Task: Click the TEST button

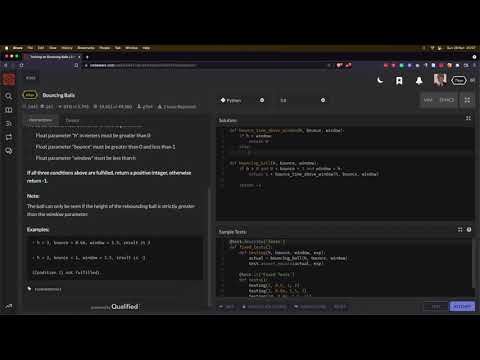Action: [x=436, y=306]
